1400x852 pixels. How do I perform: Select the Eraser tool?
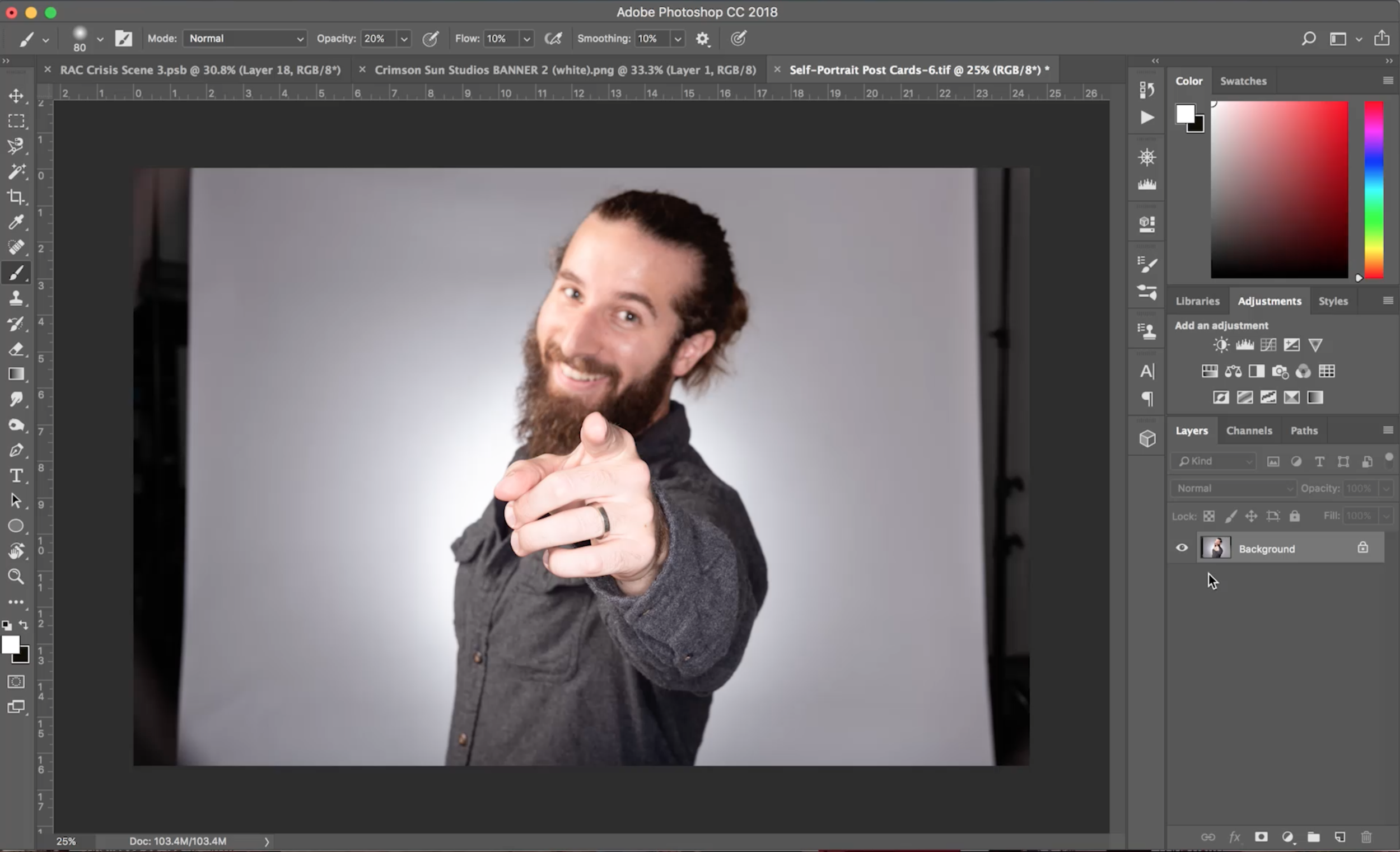tap(16, 349)
